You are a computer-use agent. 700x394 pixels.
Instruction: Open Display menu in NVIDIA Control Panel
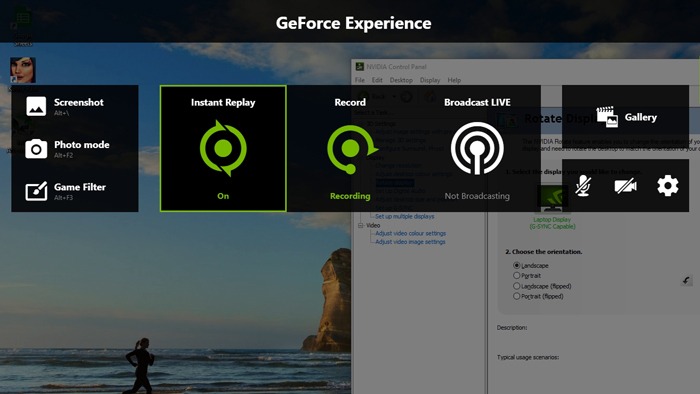point(430,80)
